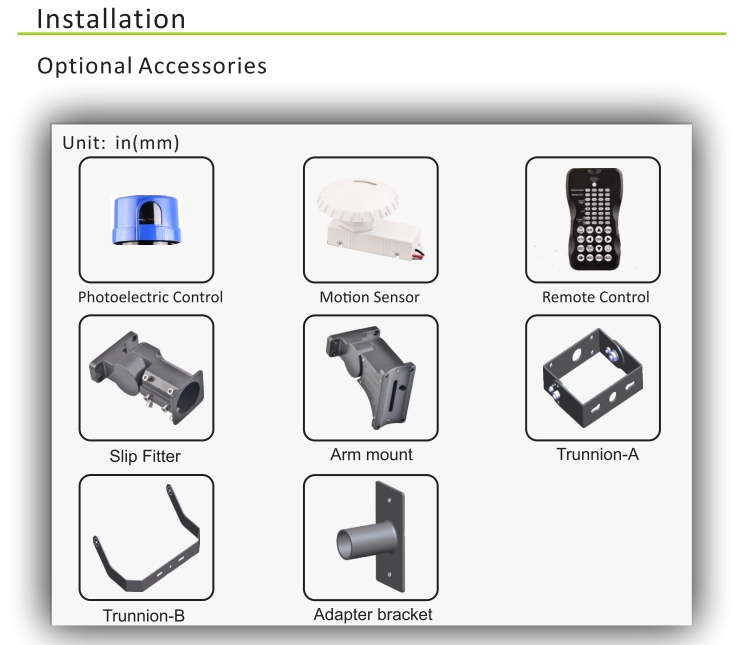
Task: Open the Slip Fitter product image
Action: point(146,378)
